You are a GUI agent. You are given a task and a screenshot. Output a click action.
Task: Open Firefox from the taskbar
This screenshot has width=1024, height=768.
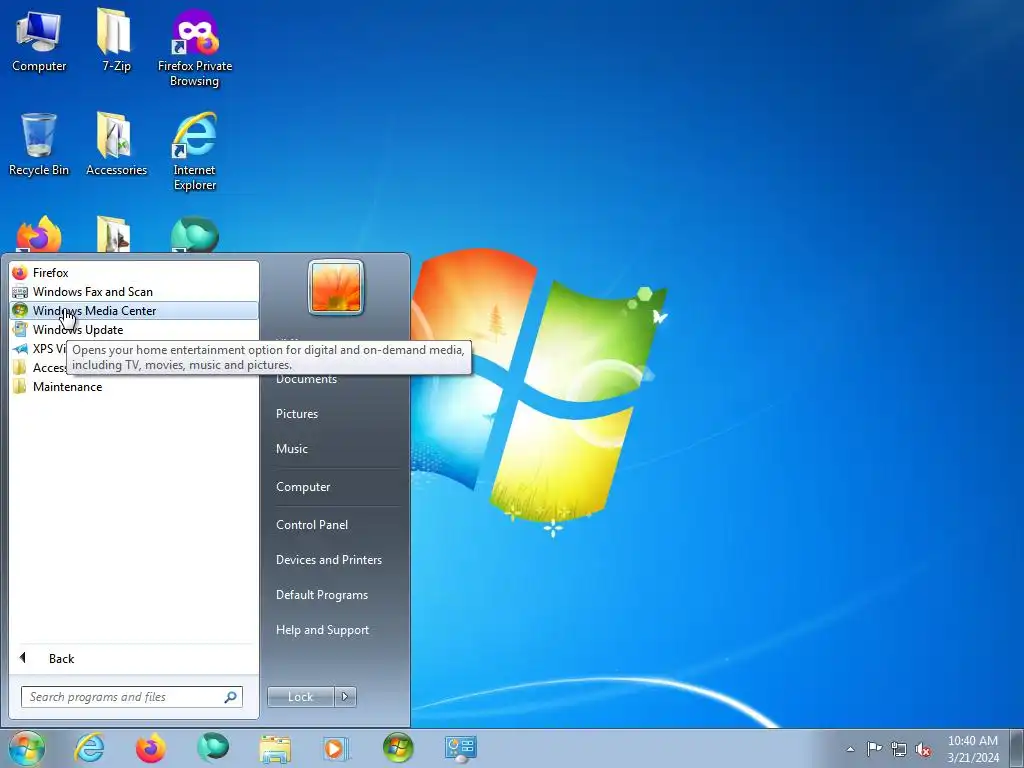(151, 748)
